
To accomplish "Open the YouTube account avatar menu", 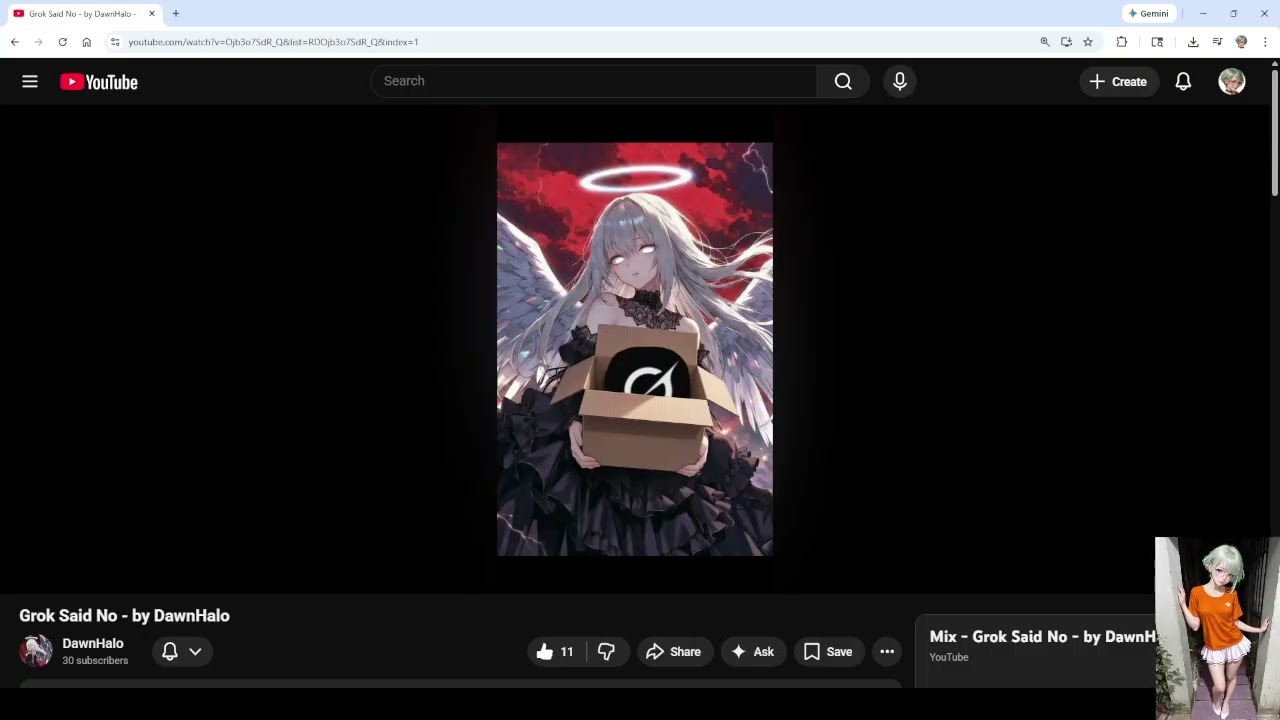I will tap(1232, 82).
